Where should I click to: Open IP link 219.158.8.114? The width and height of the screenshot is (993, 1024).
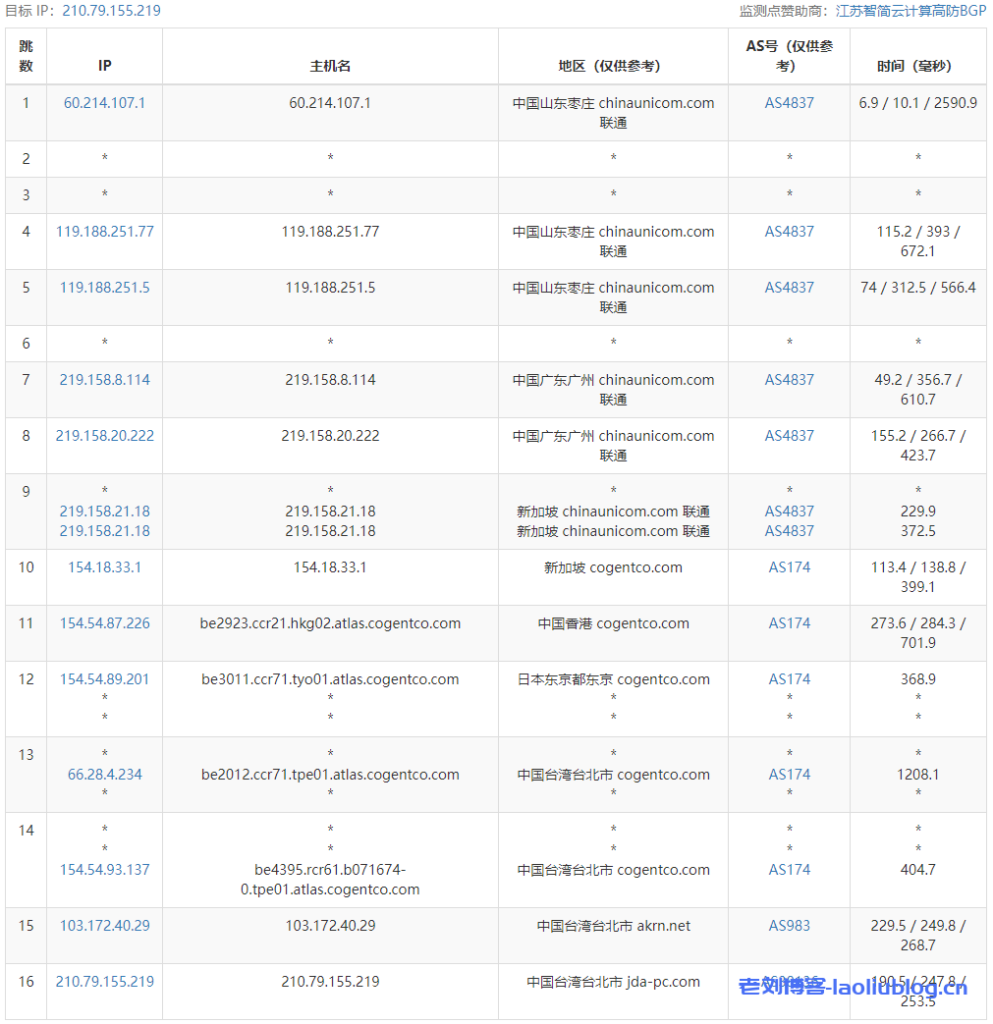pos(104,379)
